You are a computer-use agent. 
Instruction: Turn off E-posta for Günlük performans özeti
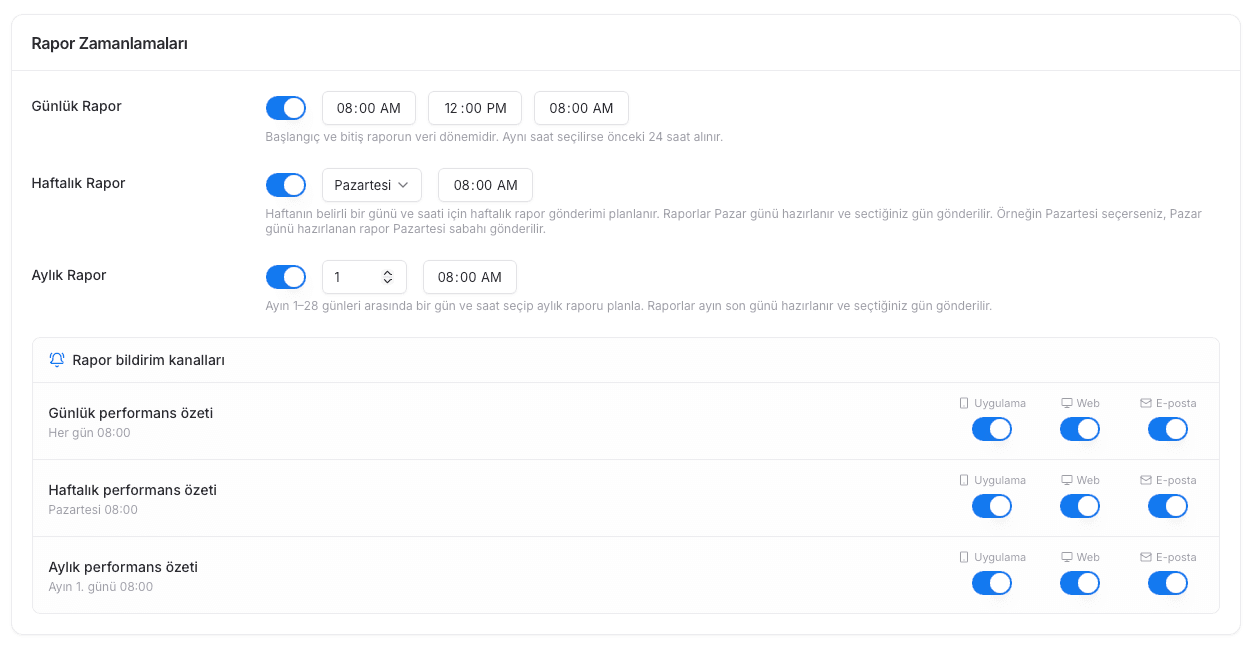(1168, 429)
